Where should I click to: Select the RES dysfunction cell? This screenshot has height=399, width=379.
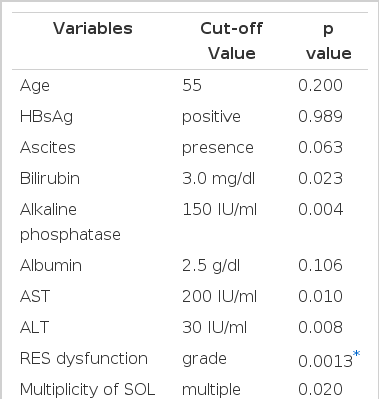click(84, 358)
